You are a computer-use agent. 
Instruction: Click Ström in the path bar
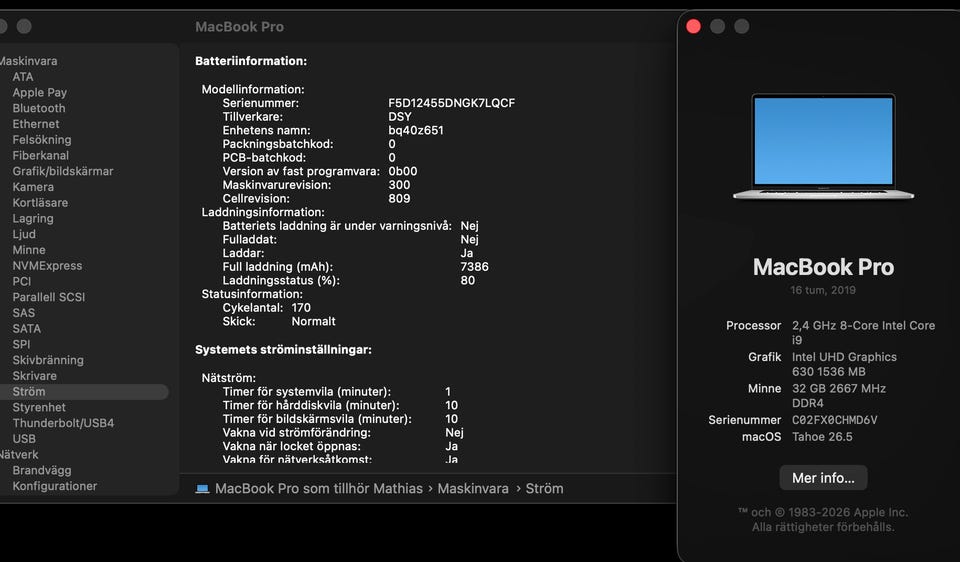(544, 489)
